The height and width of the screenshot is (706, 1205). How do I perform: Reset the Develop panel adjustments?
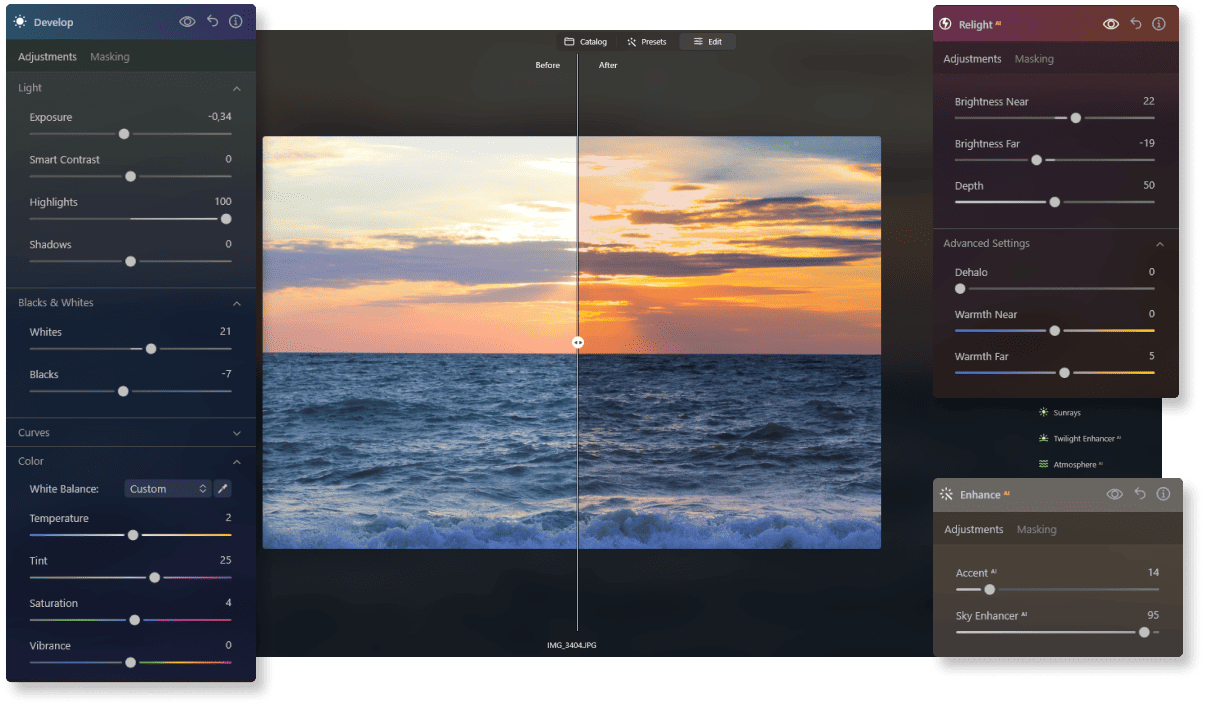(212, 21)
